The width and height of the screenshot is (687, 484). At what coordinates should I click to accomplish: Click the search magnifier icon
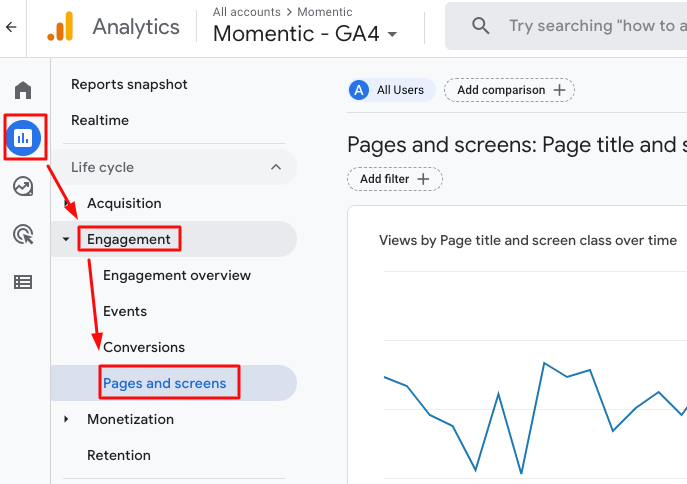tap(480, 26)
